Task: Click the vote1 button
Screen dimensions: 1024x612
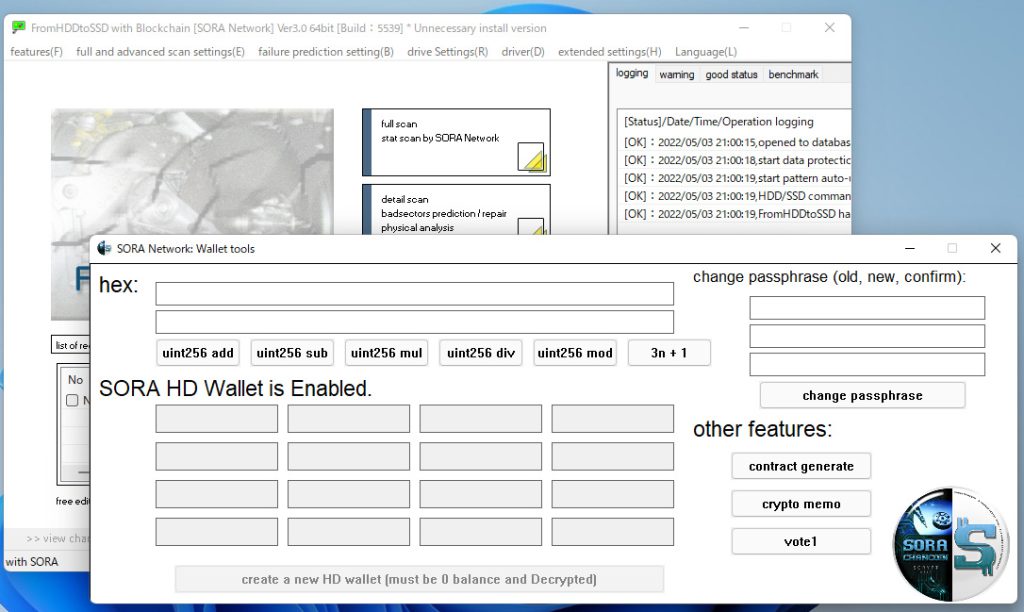Action: 801,541
